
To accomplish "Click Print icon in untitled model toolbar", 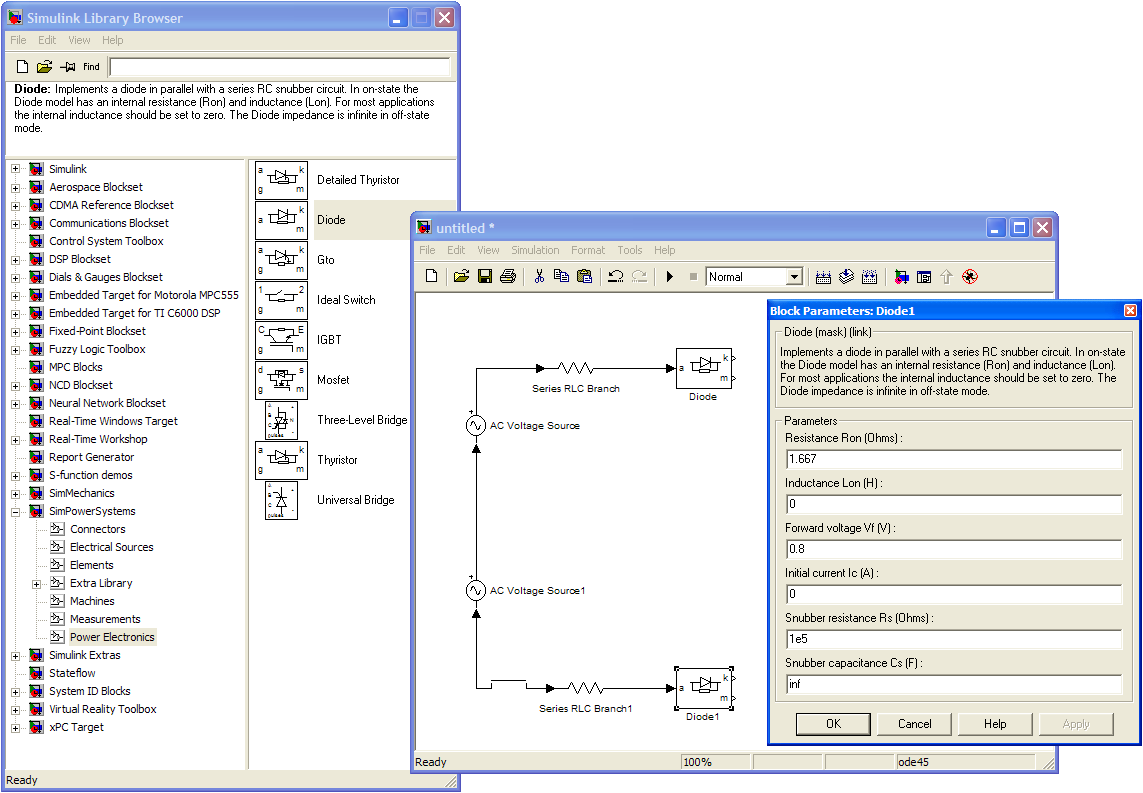I will click(508, 277).
